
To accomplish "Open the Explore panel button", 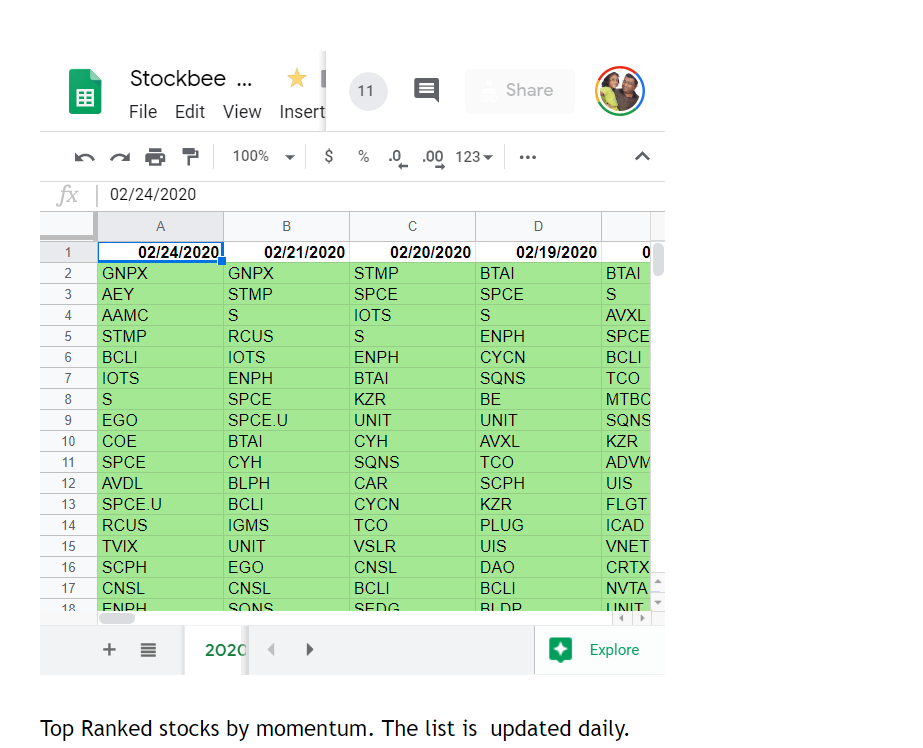I will point(595,650).
